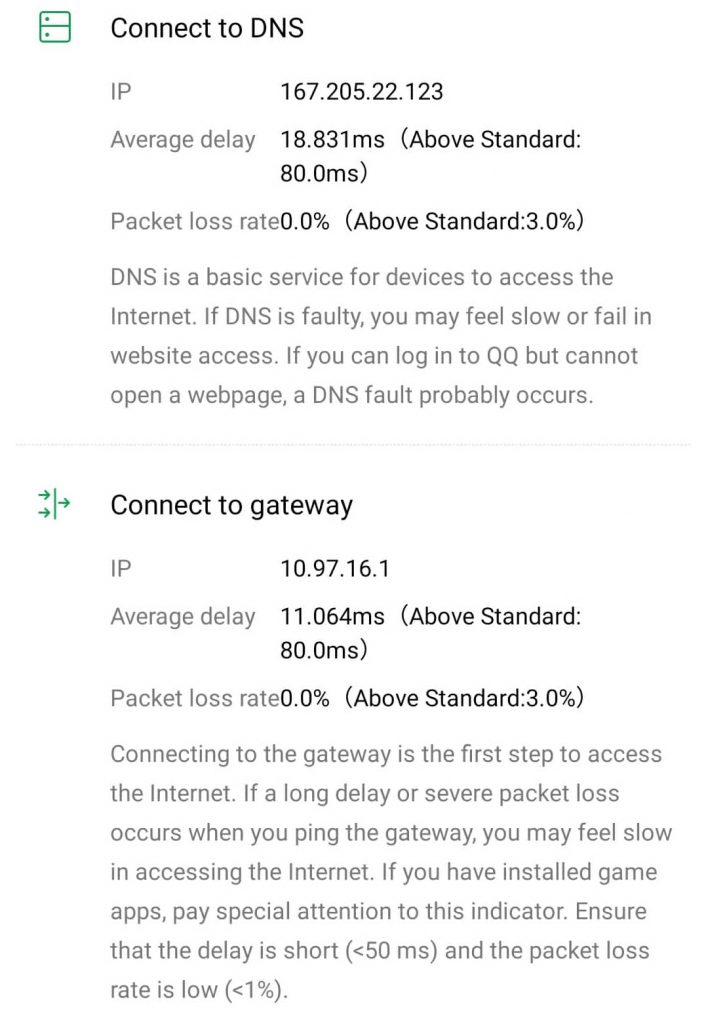Viewport: 708px width, 1024px height.
Task: Click the gateway first step description paragraph
Action: 390,872
